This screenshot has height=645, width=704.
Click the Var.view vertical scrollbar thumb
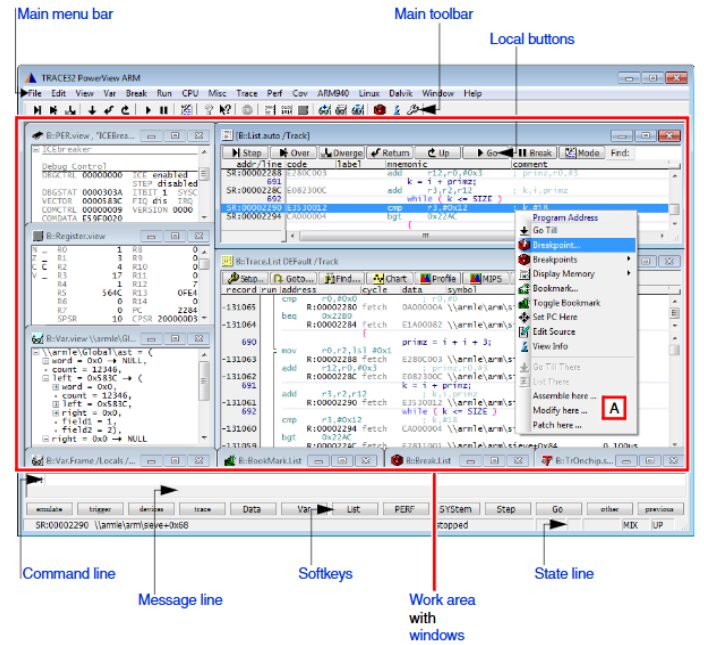click(204, 381)
